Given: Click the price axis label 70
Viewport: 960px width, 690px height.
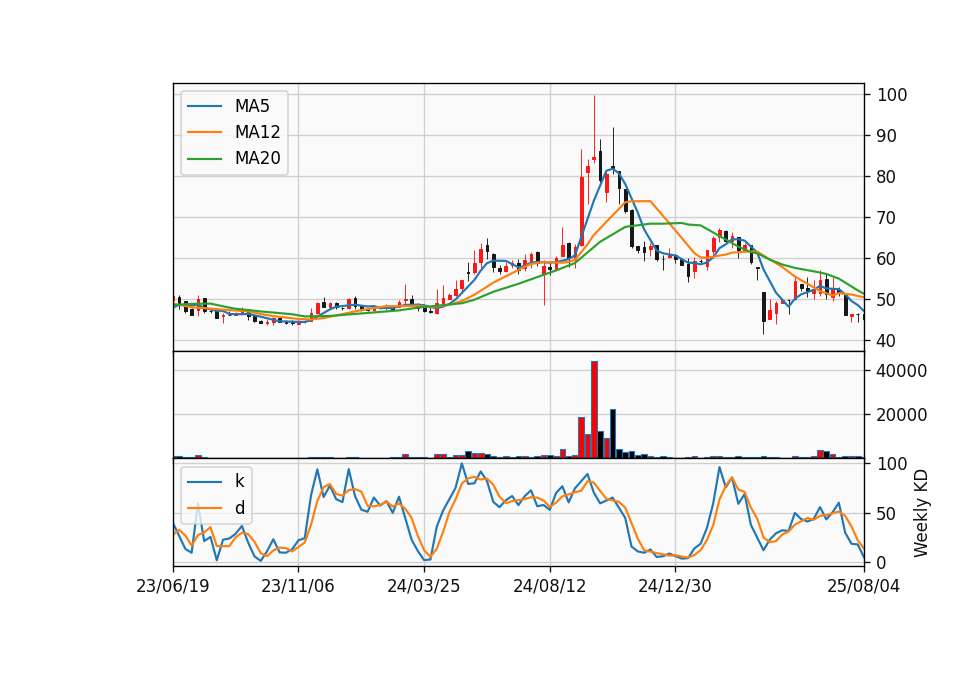Looking at the screenshot, I should point(887,218).
